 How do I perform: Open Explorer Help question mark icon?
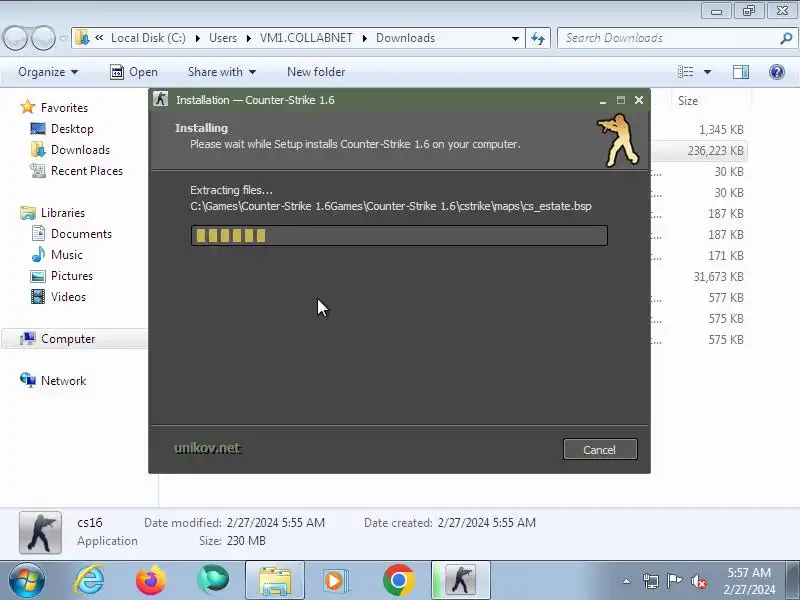tap(777, 72)
